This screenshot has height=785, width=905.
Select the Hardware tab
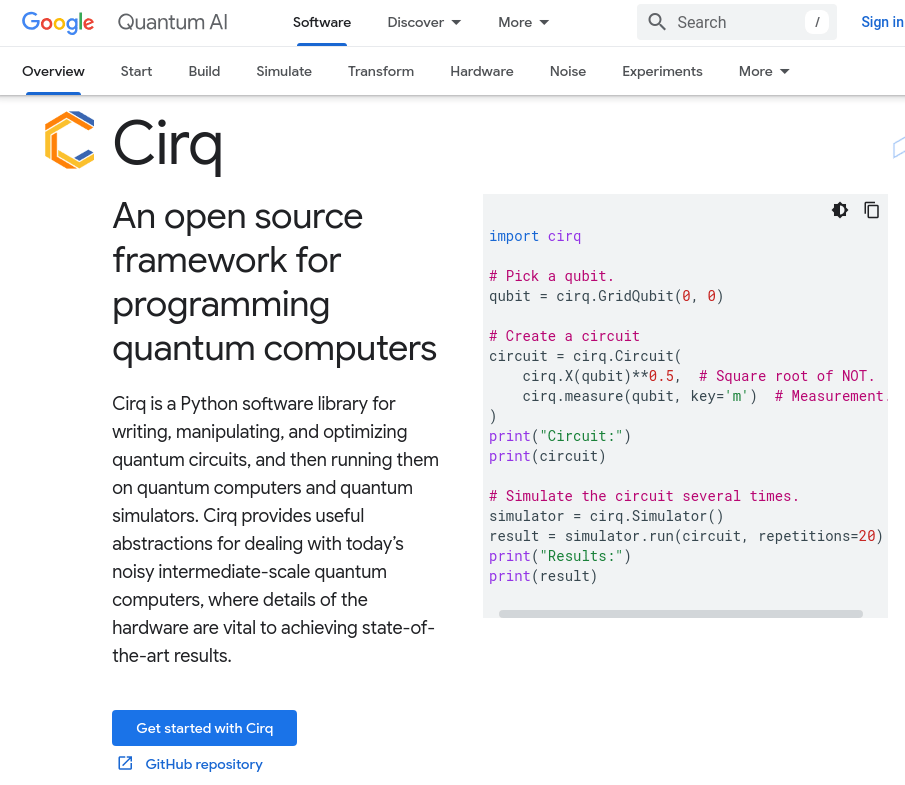pos(482,71)
